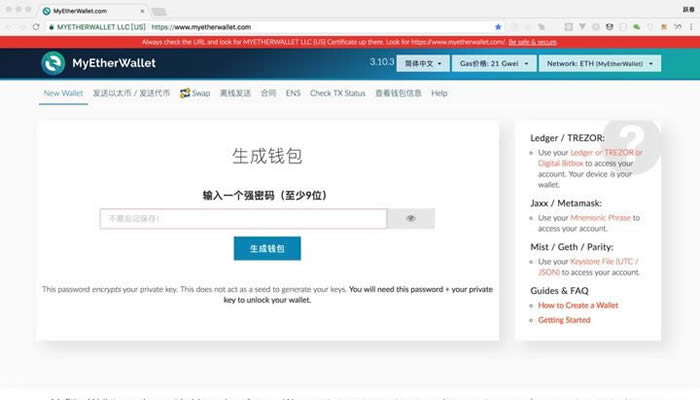Viewport: 700px width, 400px height.
Task: Open the Swap tab
Action: click(x=195, y=93)
